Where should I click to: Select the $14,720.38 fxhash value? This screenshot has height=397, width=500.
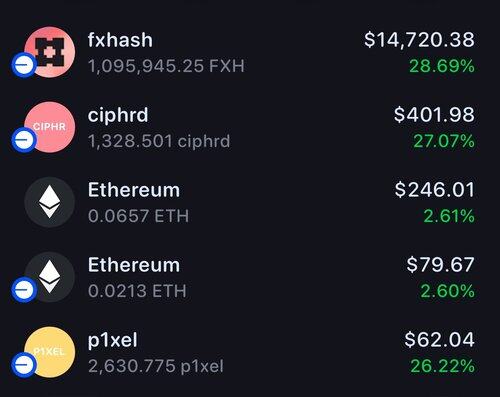(x=419, y=40)
